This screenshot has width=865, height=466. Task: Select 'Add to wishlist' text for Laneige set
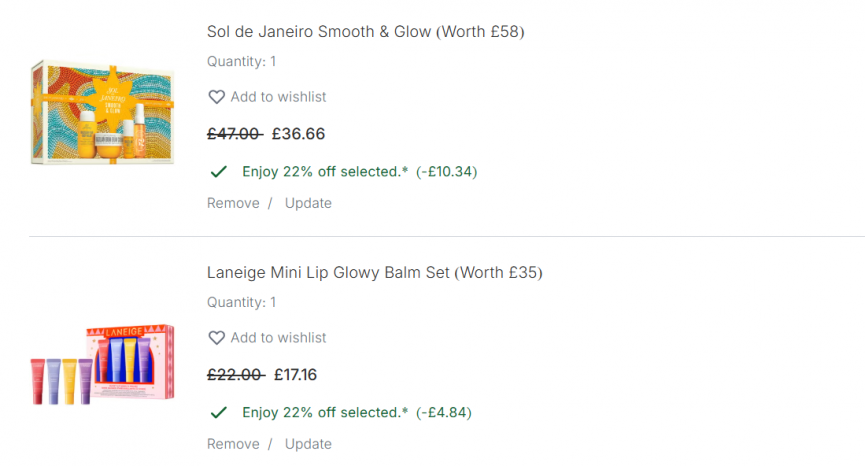point(278,338)
